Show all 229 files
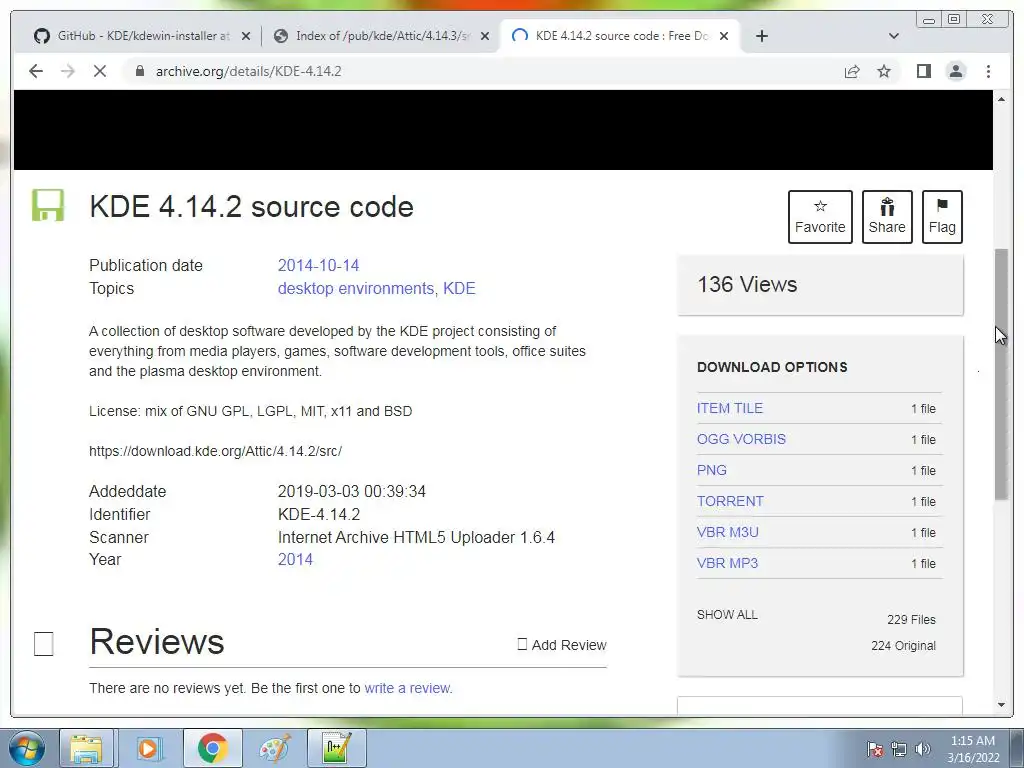 point(727,615)
